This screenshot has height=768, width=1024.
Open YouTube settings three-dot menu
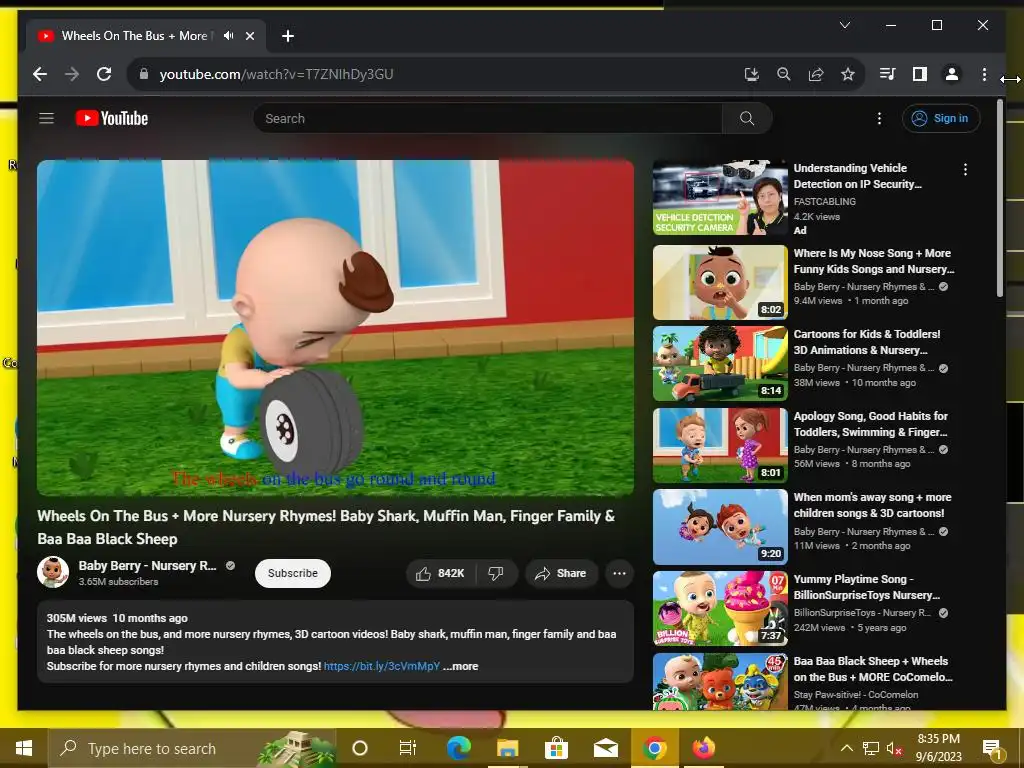[x=879, y=118]
